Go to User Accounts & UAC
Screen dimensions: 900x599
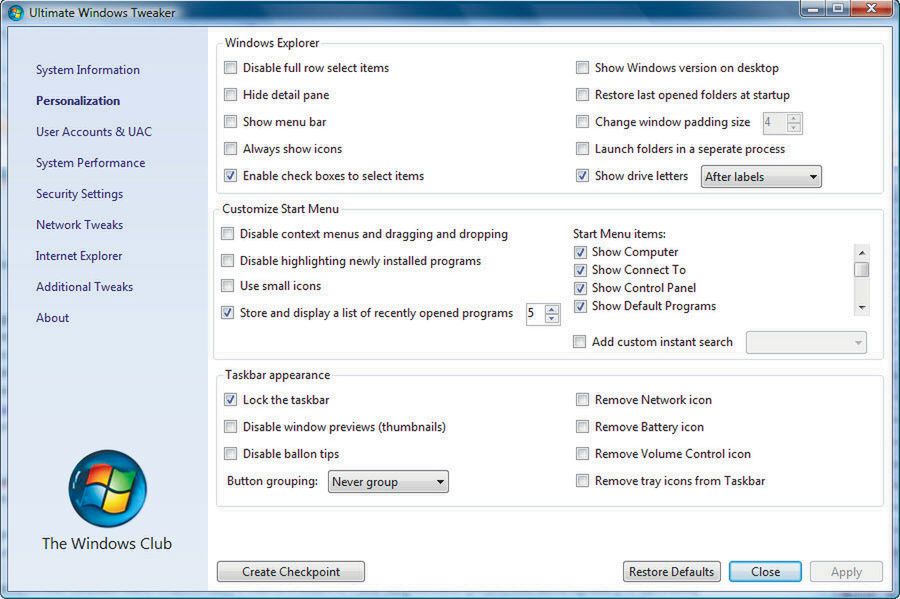94,132
